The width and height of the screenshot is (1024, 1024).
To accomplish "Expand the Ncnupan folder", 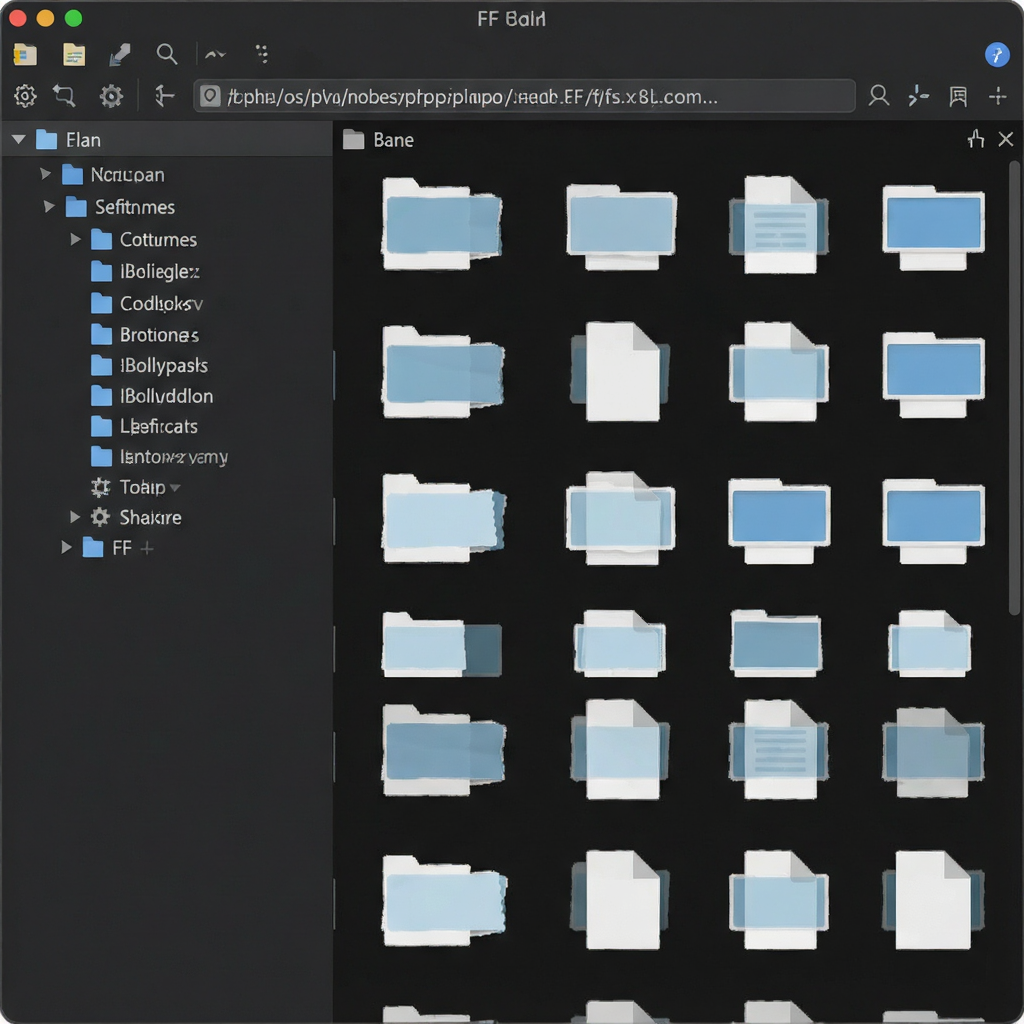I will point(45,174).
